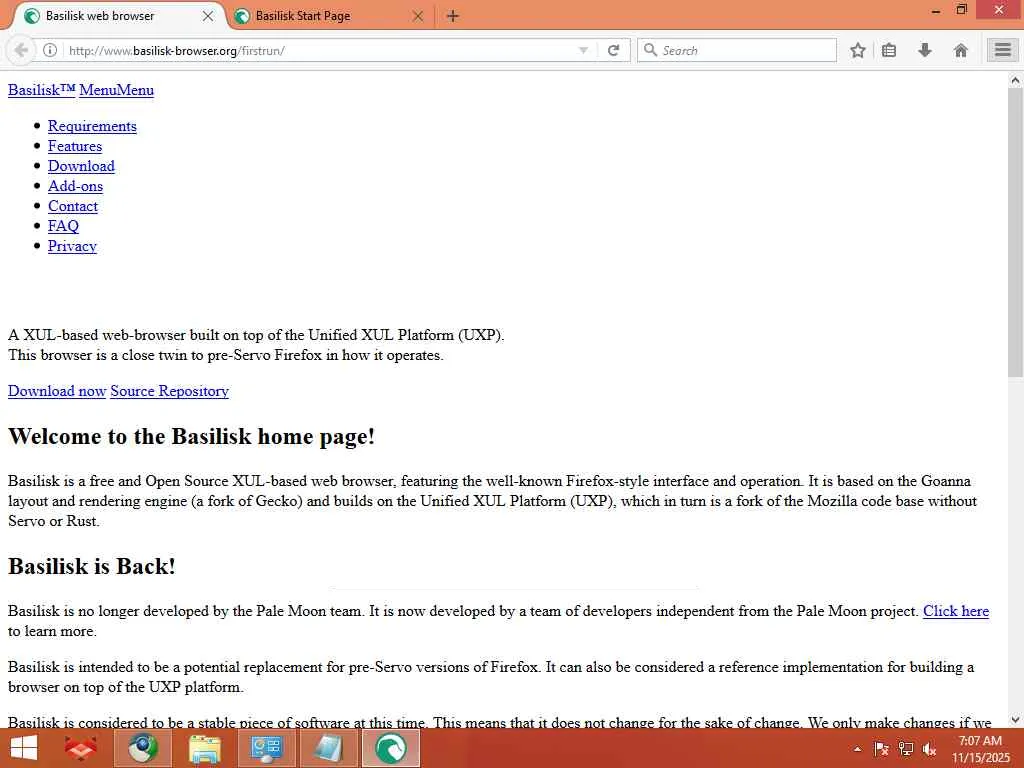Open the site information icon in the address bar
Viewport: 1024px width, 768px height.
click(50, 50)
